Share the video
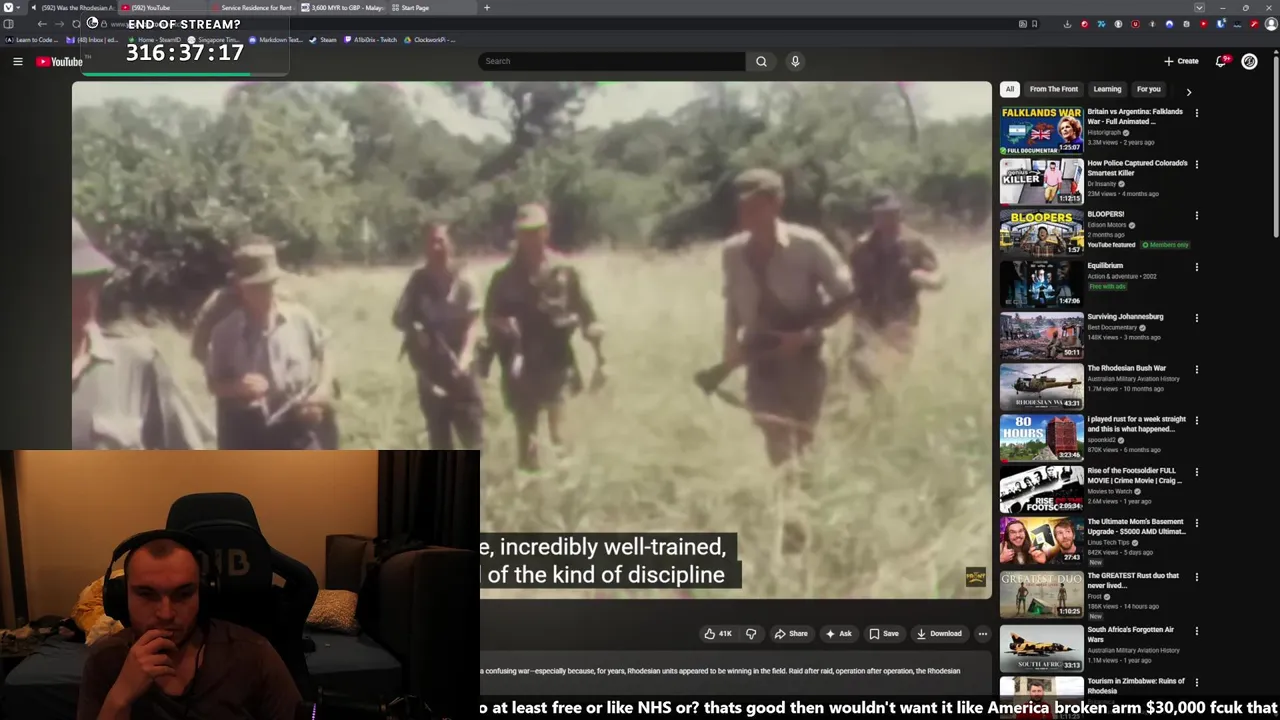This screenshot has width=1280, height=720. pos(791,633)
